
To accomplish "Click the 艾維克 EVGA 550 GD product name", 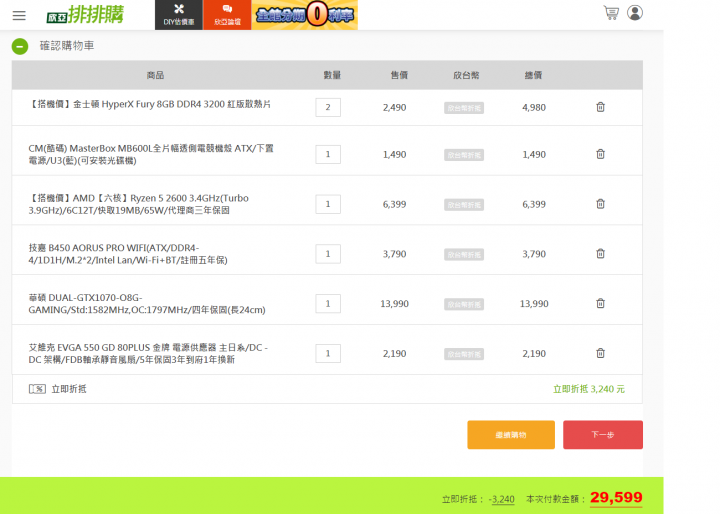I will click(148, 353).
